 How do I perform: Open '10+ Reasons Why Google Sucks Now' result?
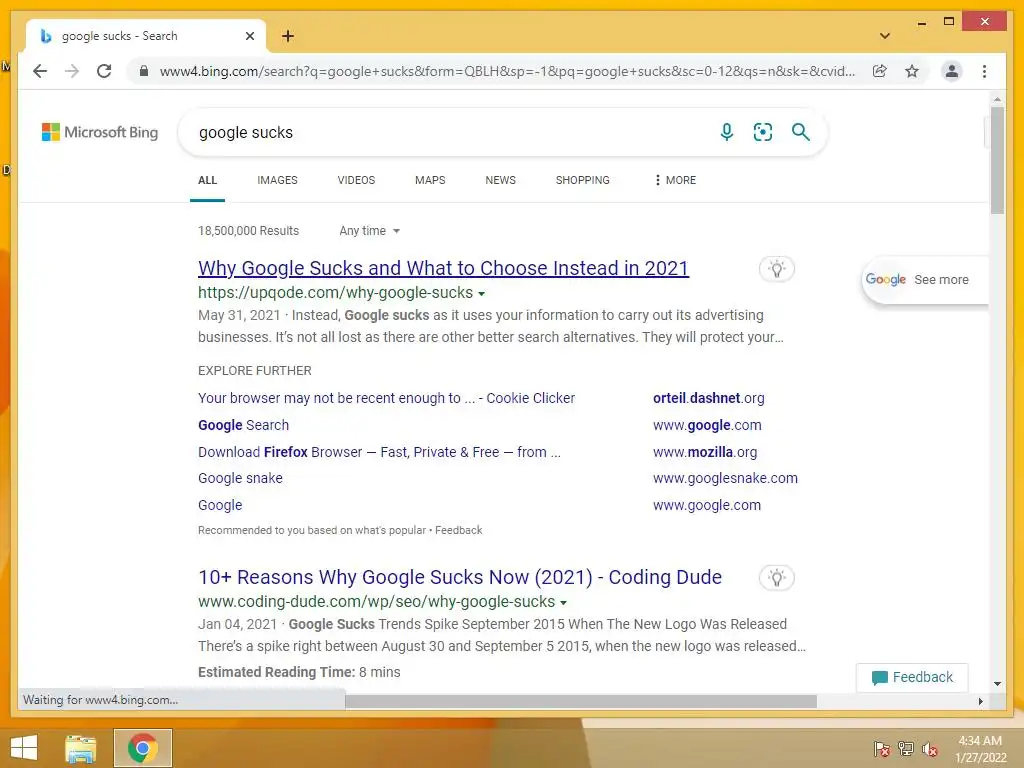pyautogui.click(x=460, y=577)
